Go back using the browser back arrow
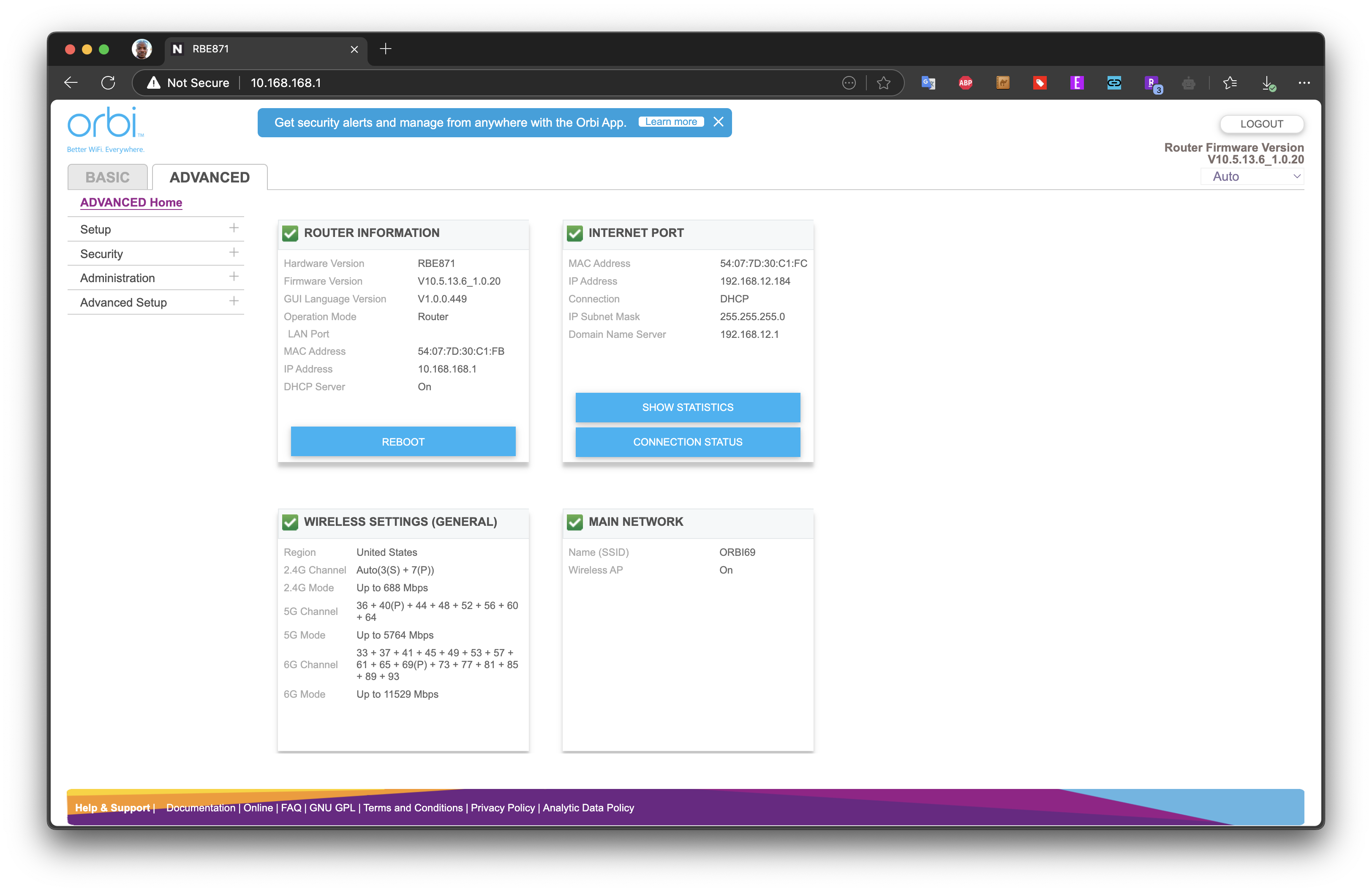 (x=70, y=83)
